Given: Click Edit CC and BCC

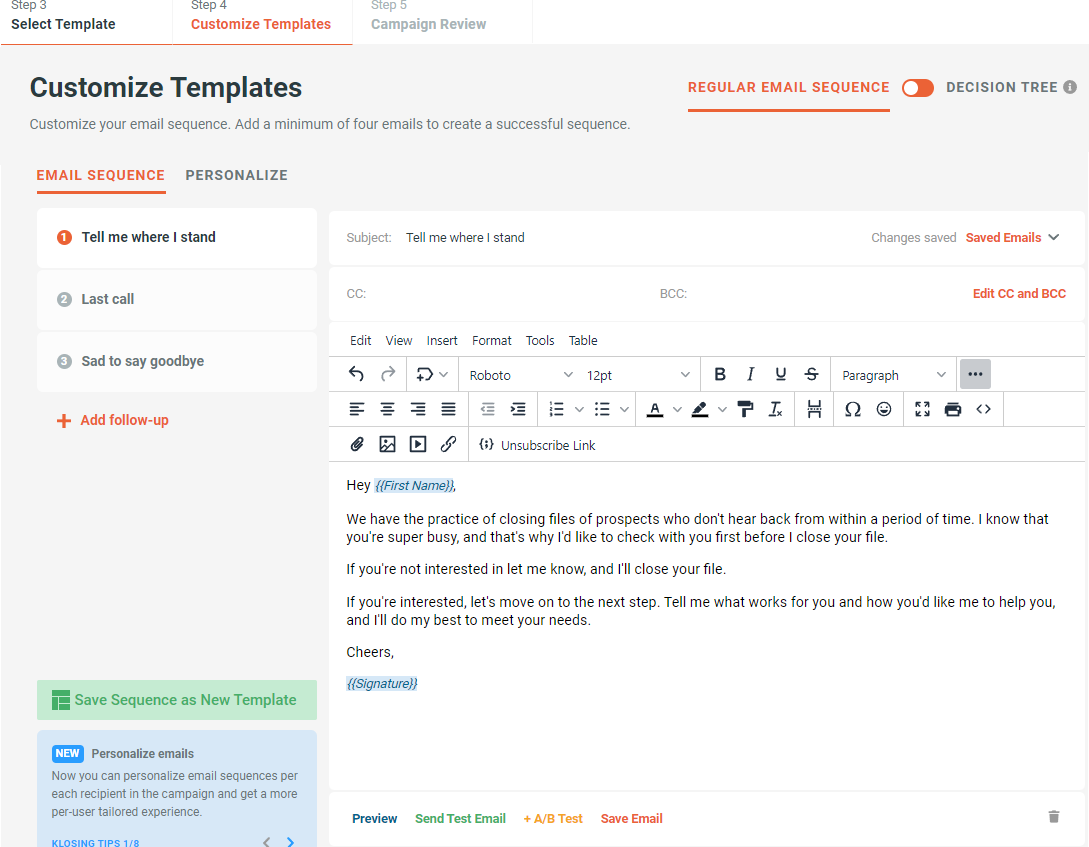Looking at the screenshot, I should coord(1019,294).
